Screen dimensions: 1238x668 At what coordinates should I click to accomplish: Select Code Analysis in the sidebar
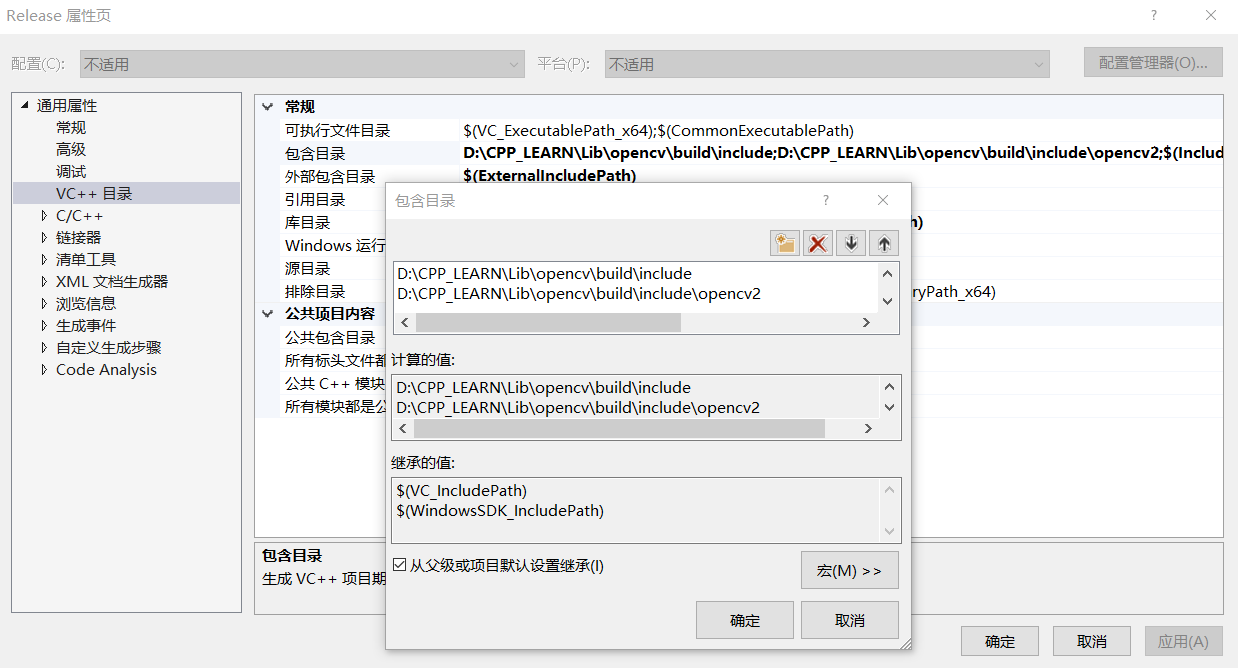point(106,369)
